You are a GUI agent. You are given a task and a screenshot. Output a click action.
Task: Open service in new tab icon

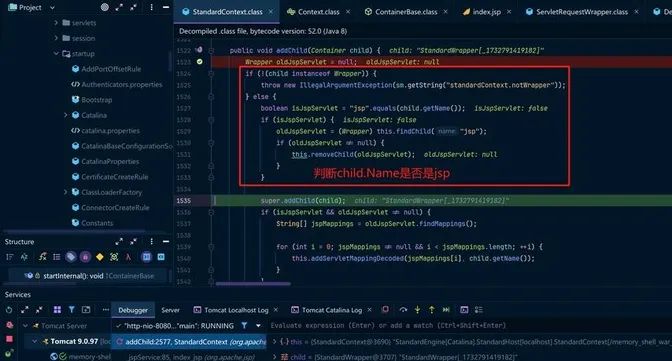click(86, 310)
